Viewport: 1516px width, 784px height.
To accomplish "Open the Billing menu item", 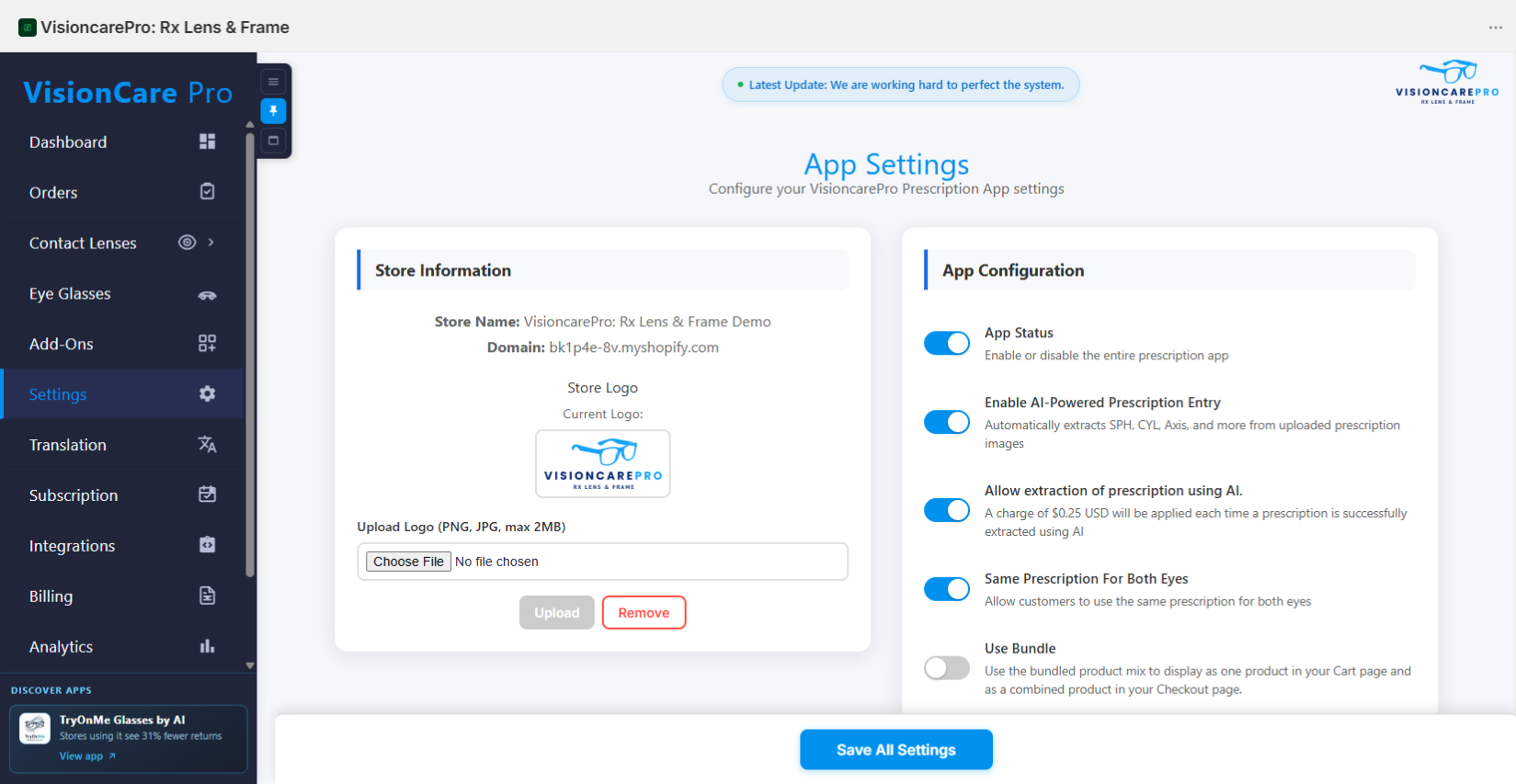I will coord(122,596).
